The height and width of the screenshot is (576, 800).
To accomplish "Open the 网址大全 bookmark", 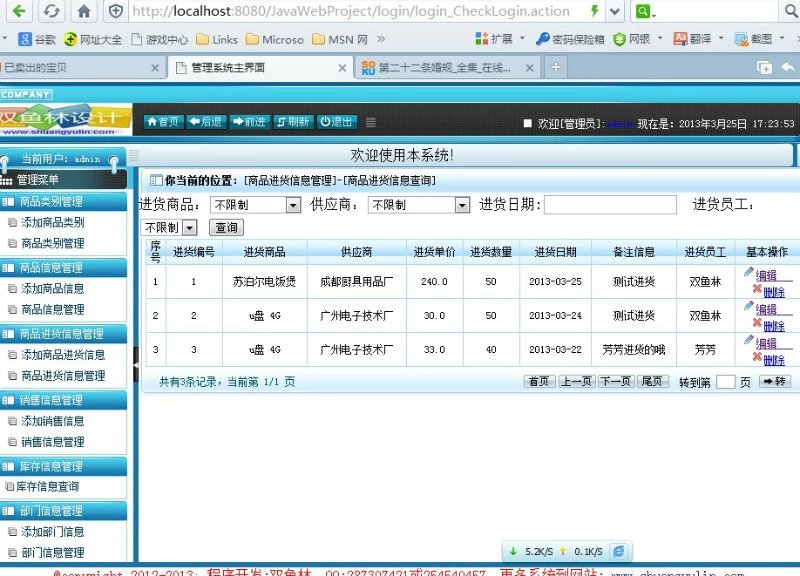I will point(93,39).
